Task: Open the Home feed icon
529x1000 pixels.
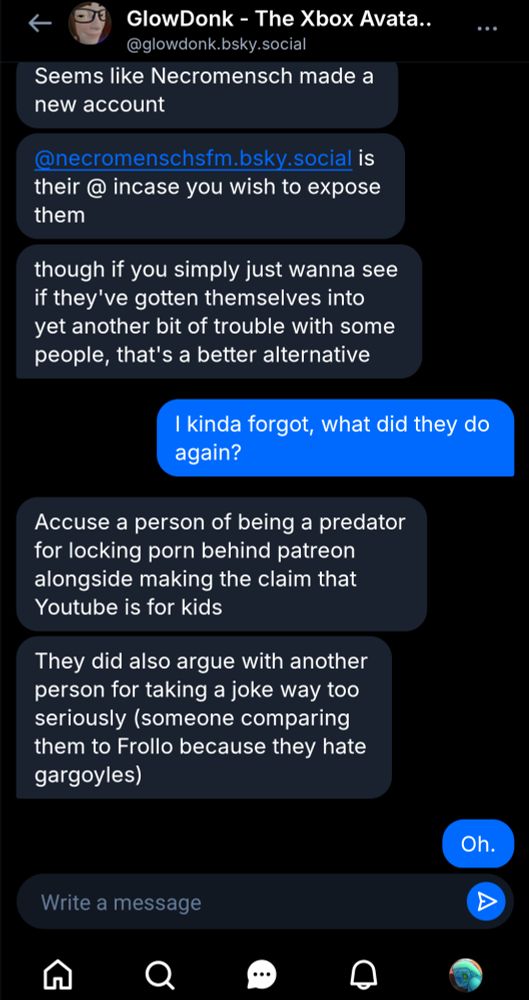Action: [57, 973]
